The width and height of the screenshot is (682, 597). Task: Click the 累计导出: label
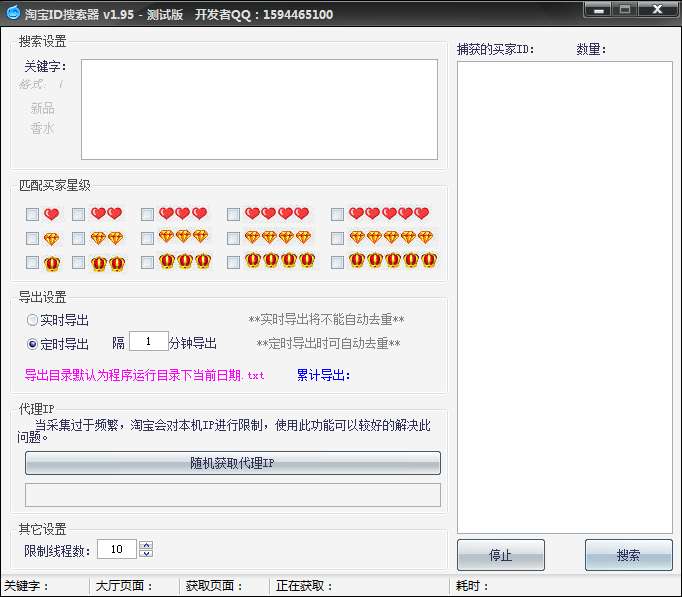pos(323,375)
